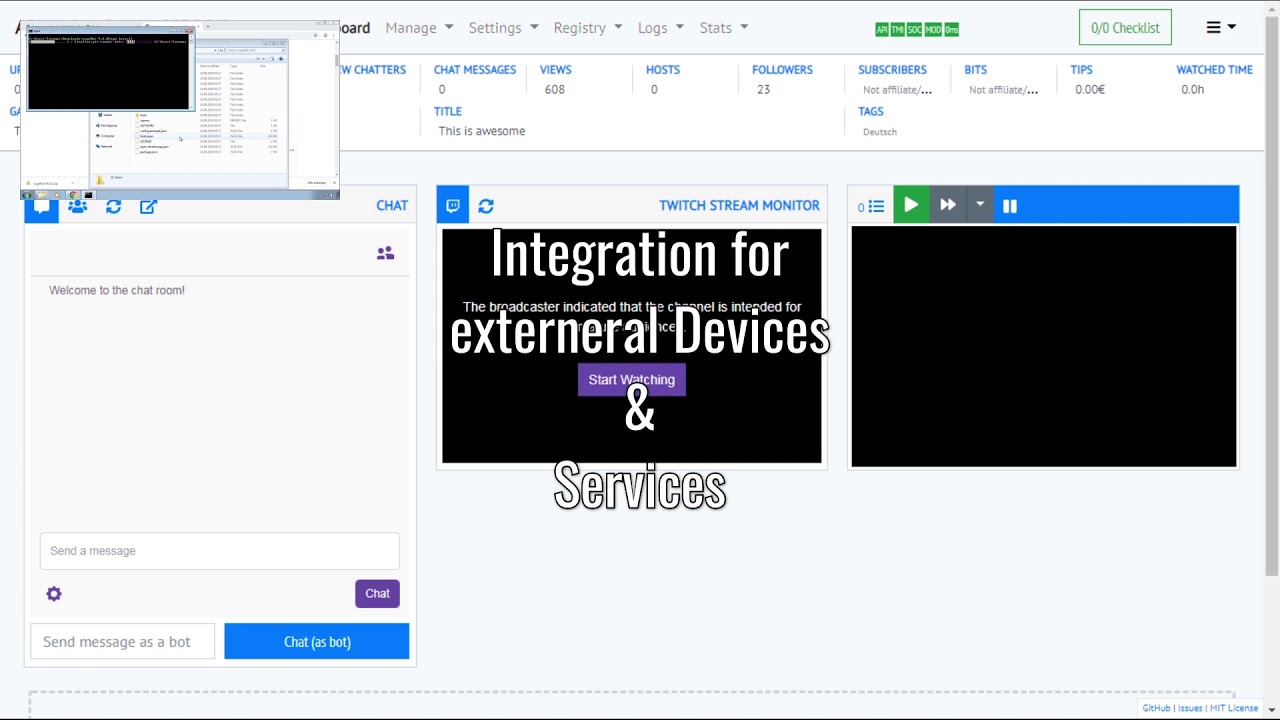Screen dimensions: 1280x720
Task: Open the Settings menu
Action: click(503, 28)
